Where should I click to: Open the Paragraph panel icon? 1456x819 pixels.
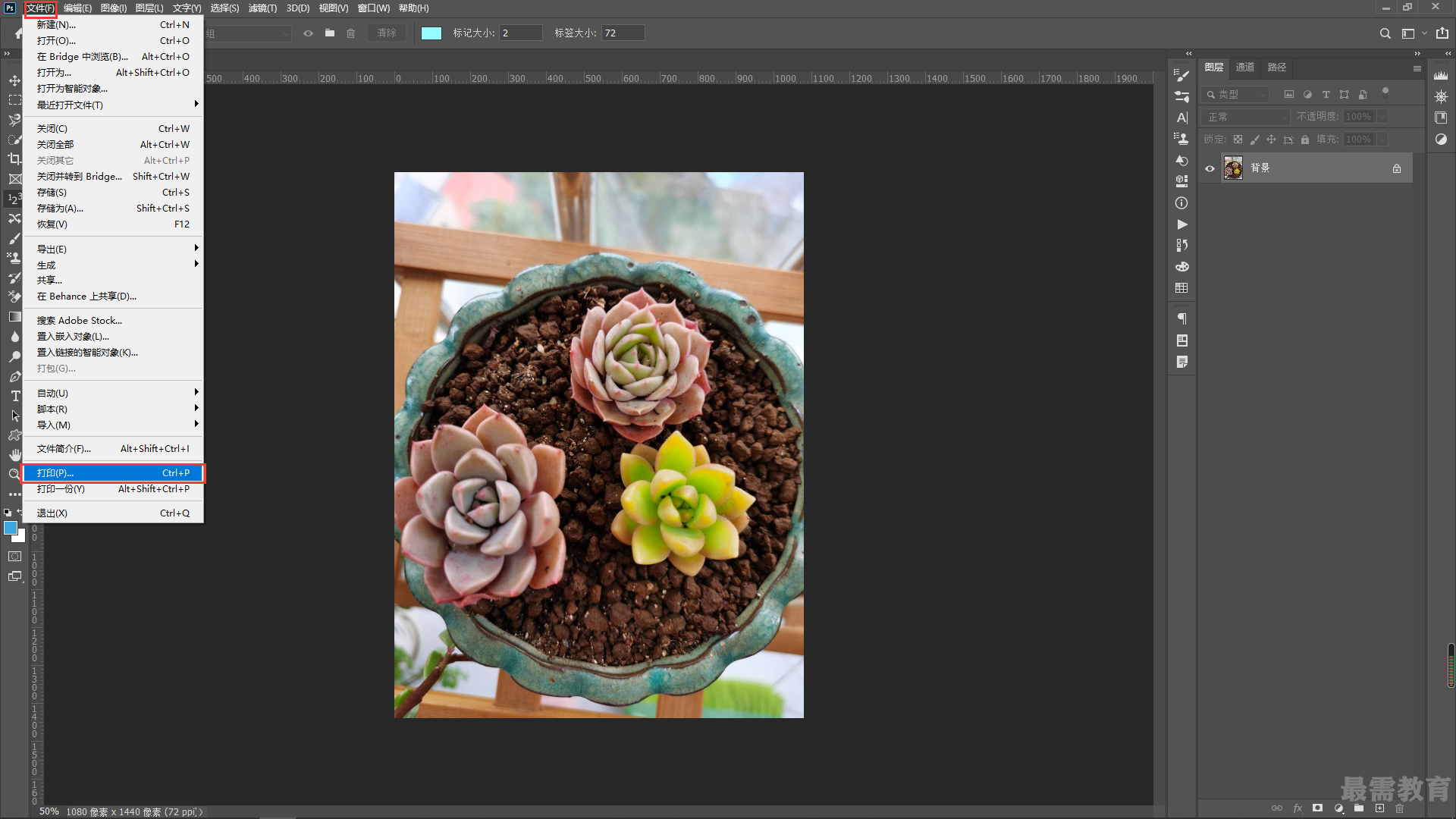click(1181, 319)
